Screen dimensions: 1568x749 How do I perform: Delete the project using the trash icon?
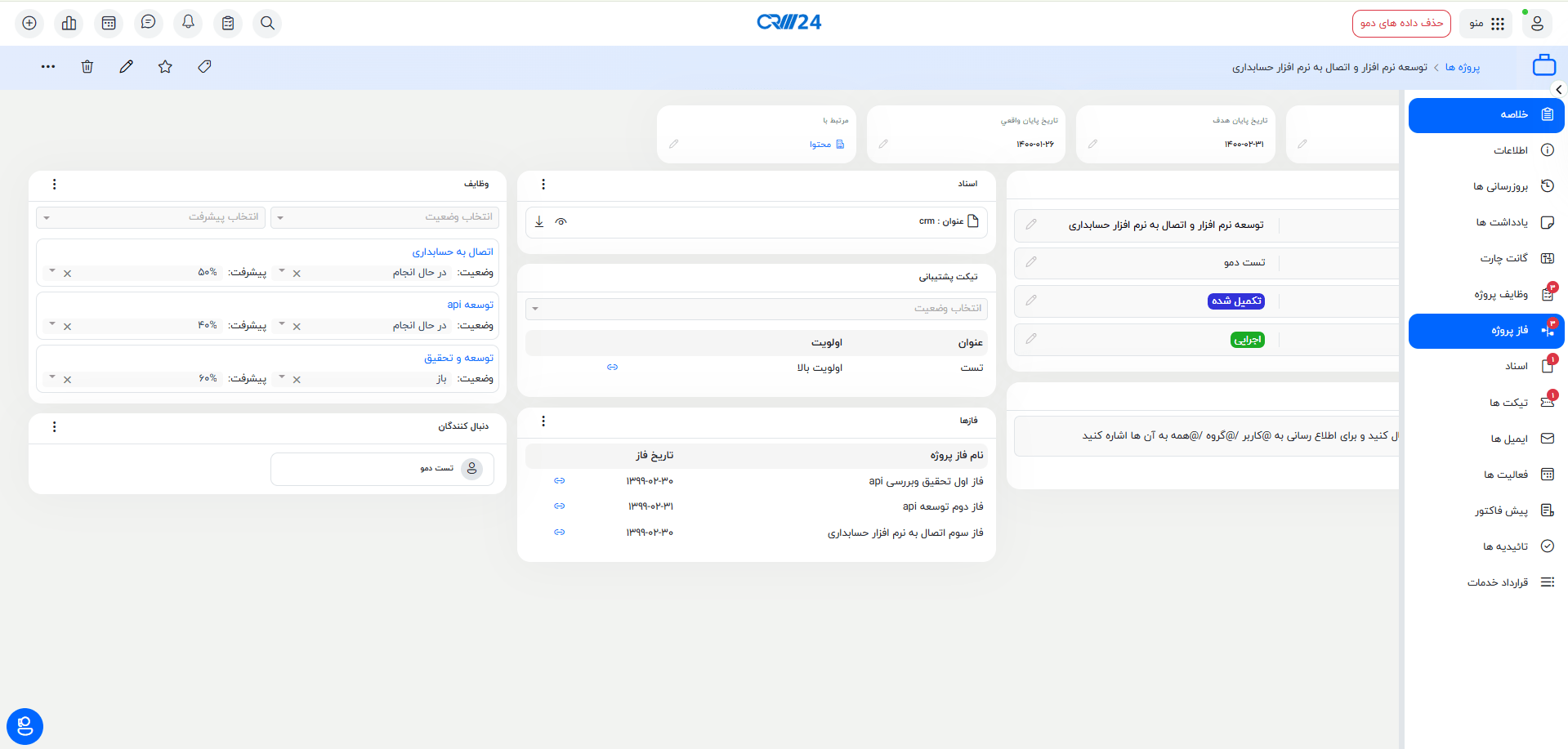[x=87, y=66]
